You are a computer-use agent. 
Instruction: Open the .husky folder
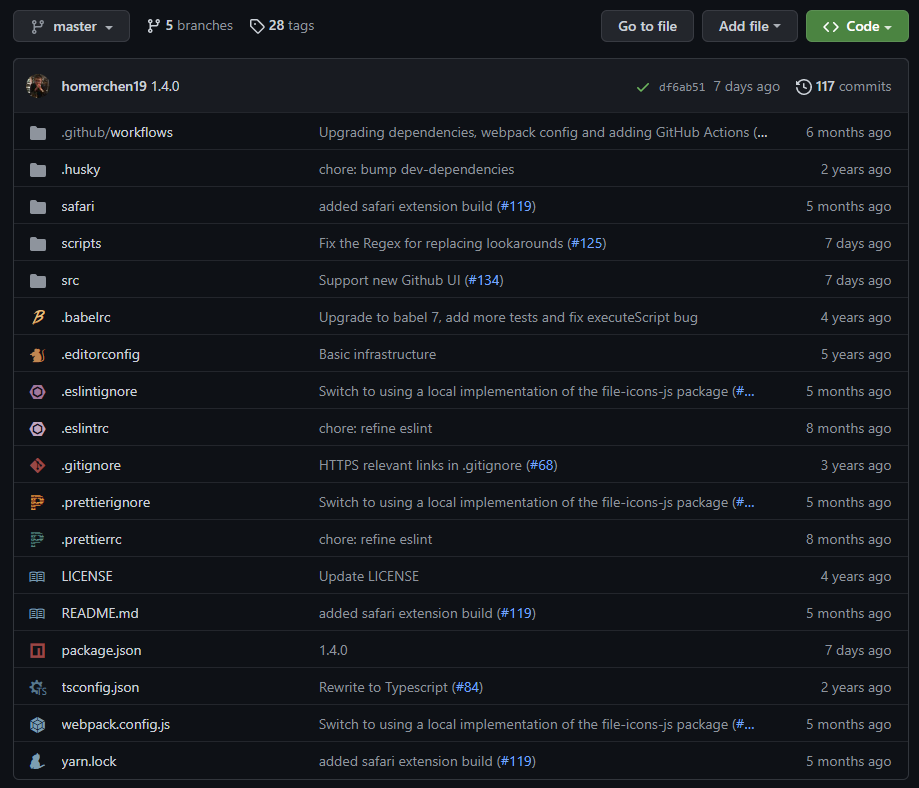point(81,169)
